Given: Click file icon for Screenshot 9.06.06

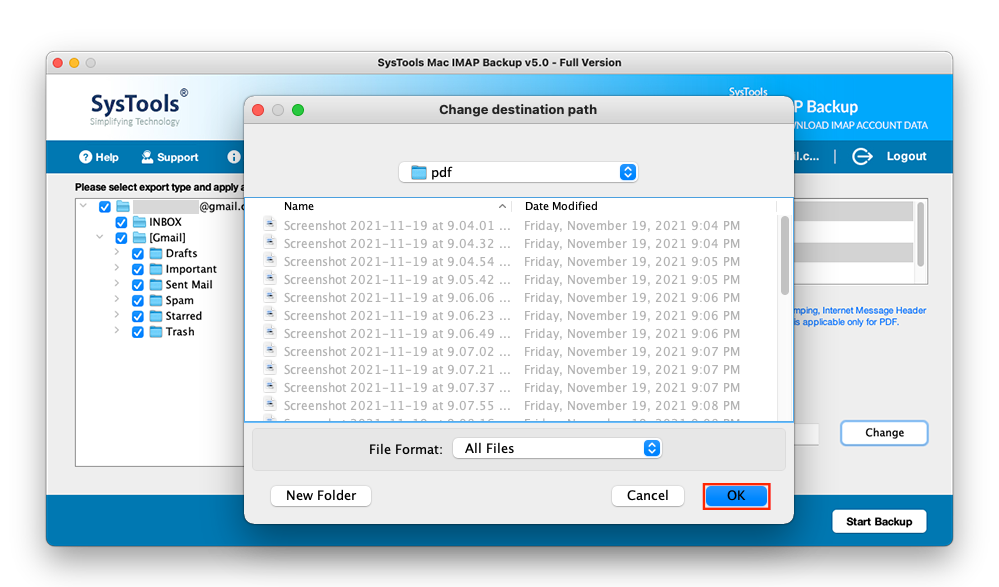Looking at the screenshot, I should coord(271,296).
